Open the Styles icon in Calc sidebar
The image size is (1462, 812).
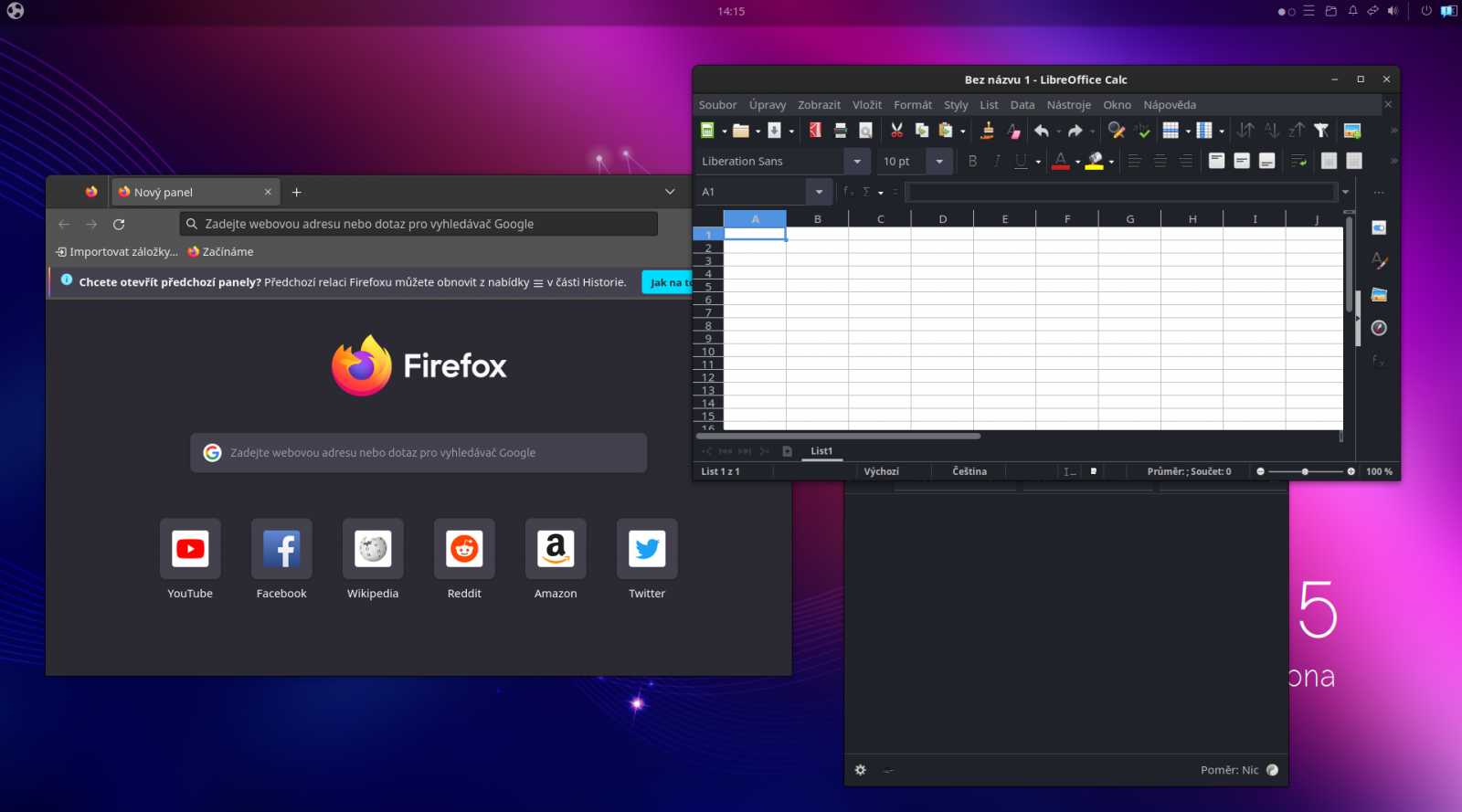coord(1379,261)
